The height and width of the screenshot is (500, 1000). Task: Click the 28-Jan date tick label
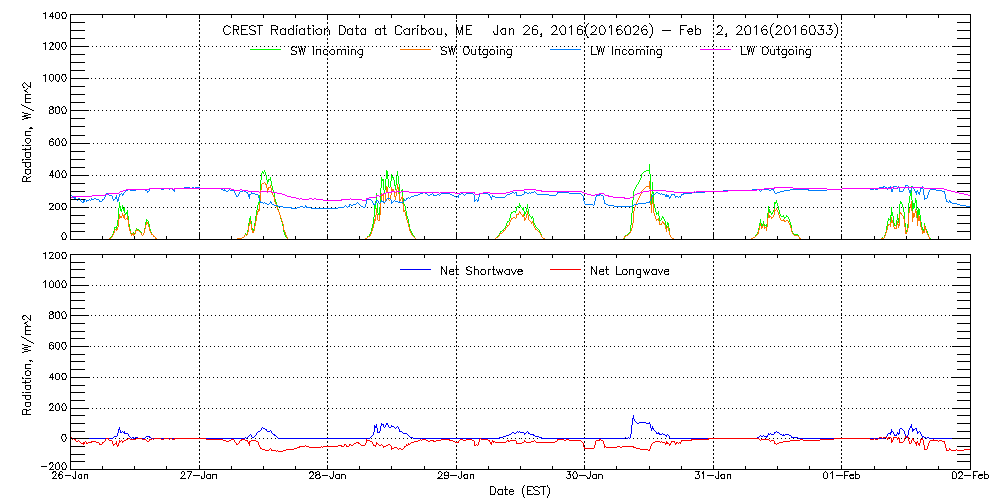point(328,477)
